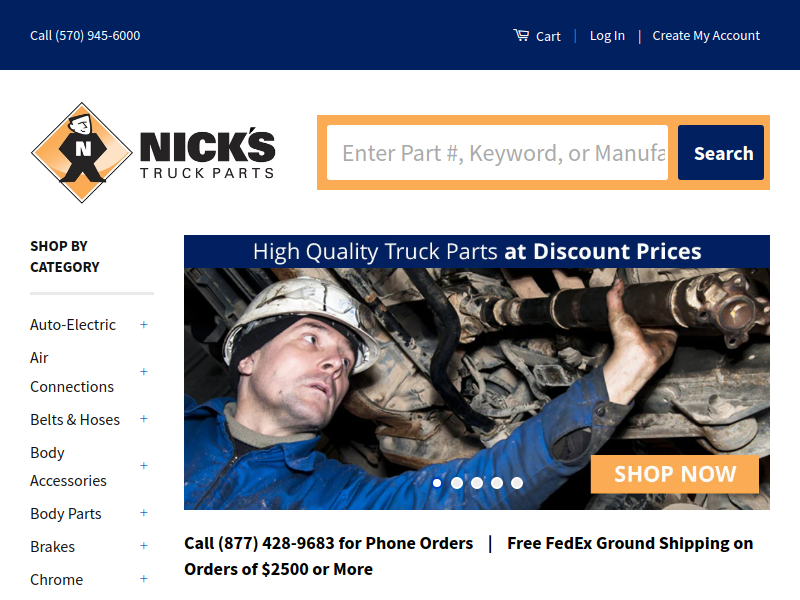Select the first carousel slide dot
The height and width of the screenshot is (600, 800).
[437, 483]
